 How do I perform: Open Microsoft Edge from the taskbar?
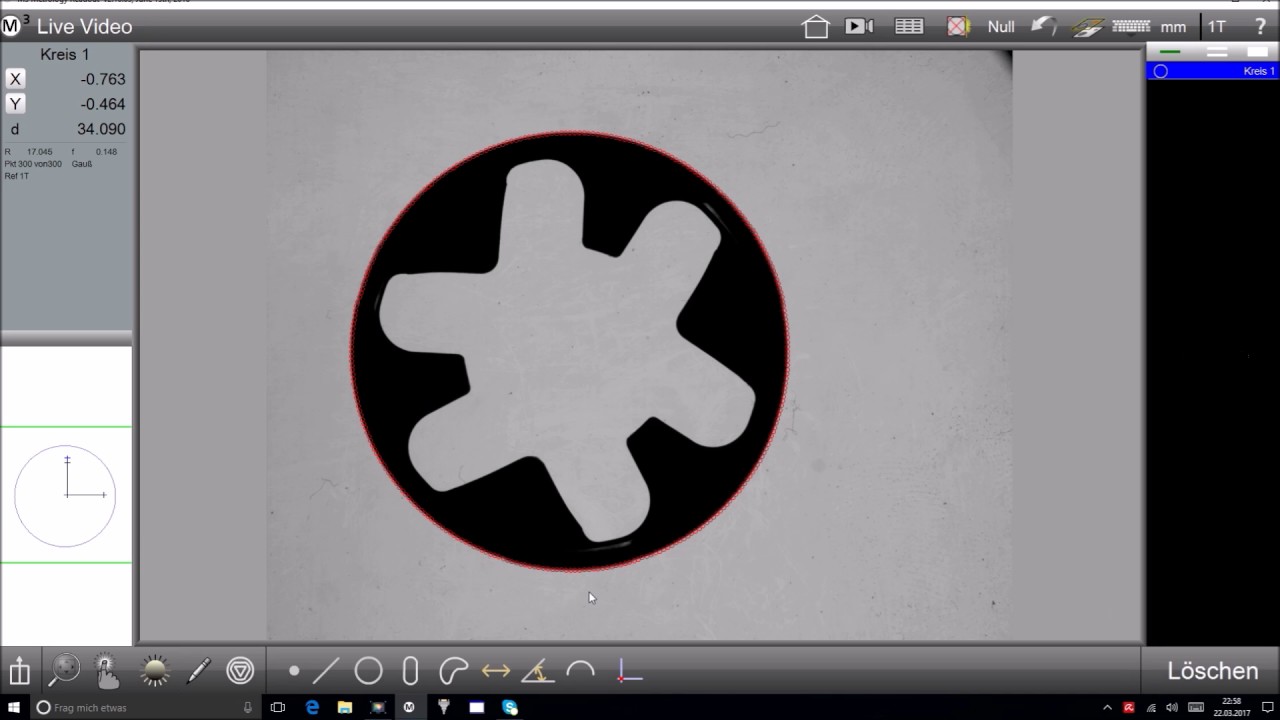[312, 707]
